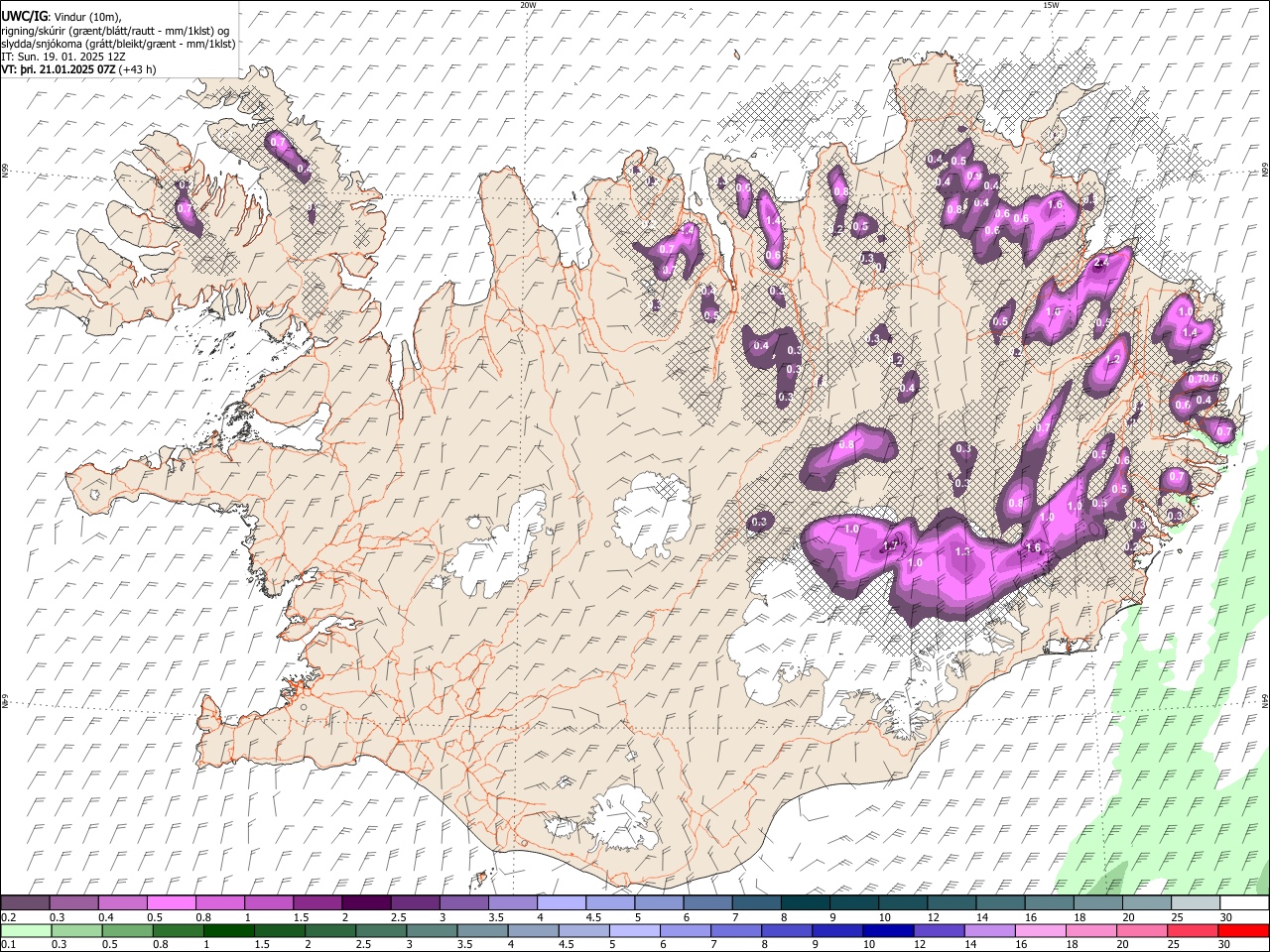Pick the upper legend swatch starting at 6

click(707, 902)
